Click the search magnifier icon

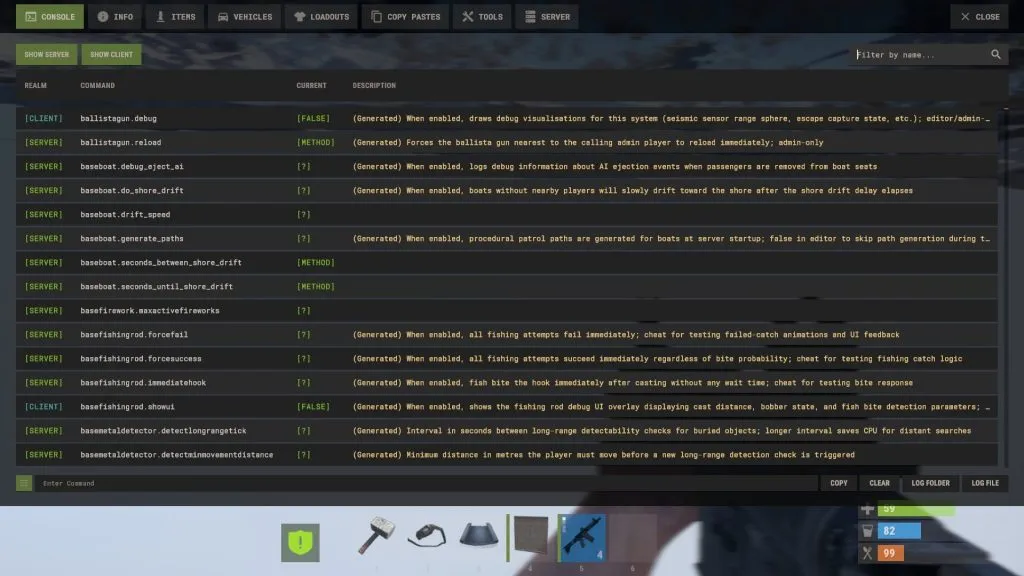pyautogui.click(x=996, y=55)
